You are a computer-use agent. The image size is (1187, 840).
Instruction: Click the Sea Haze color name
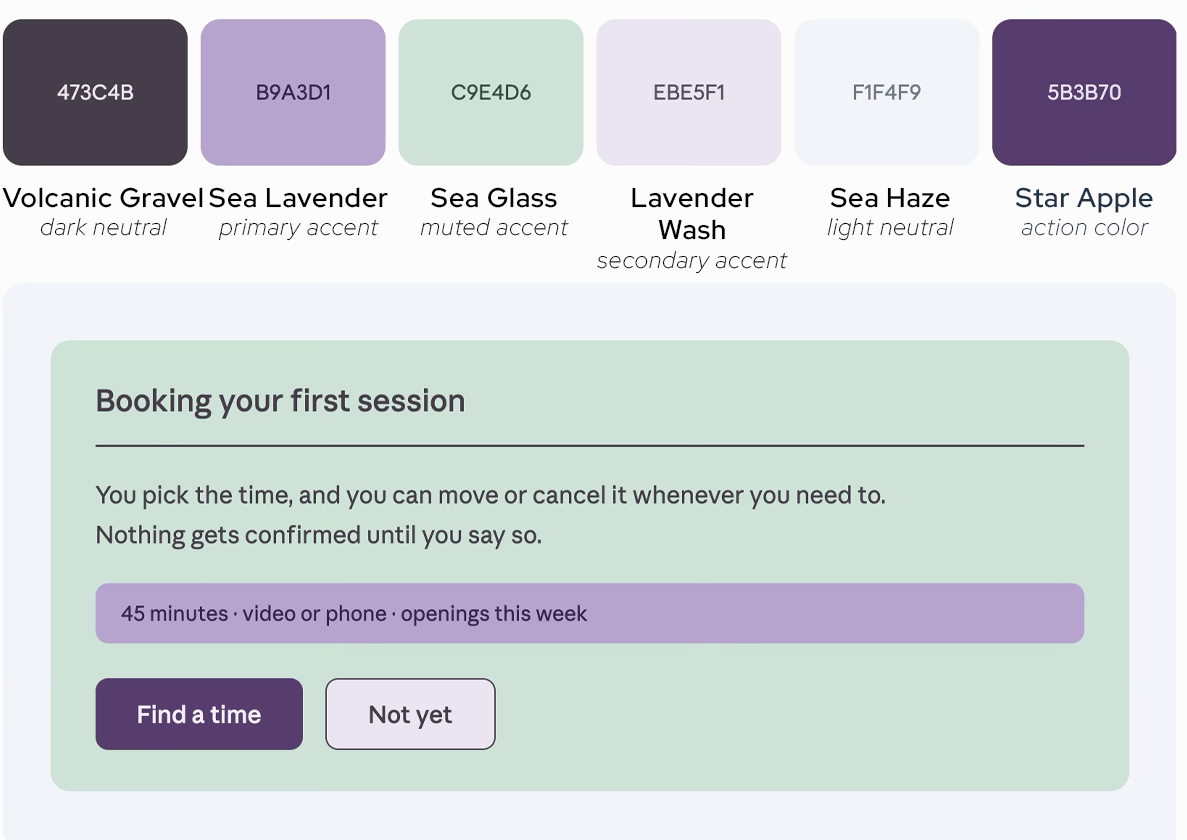pos(889,198)
